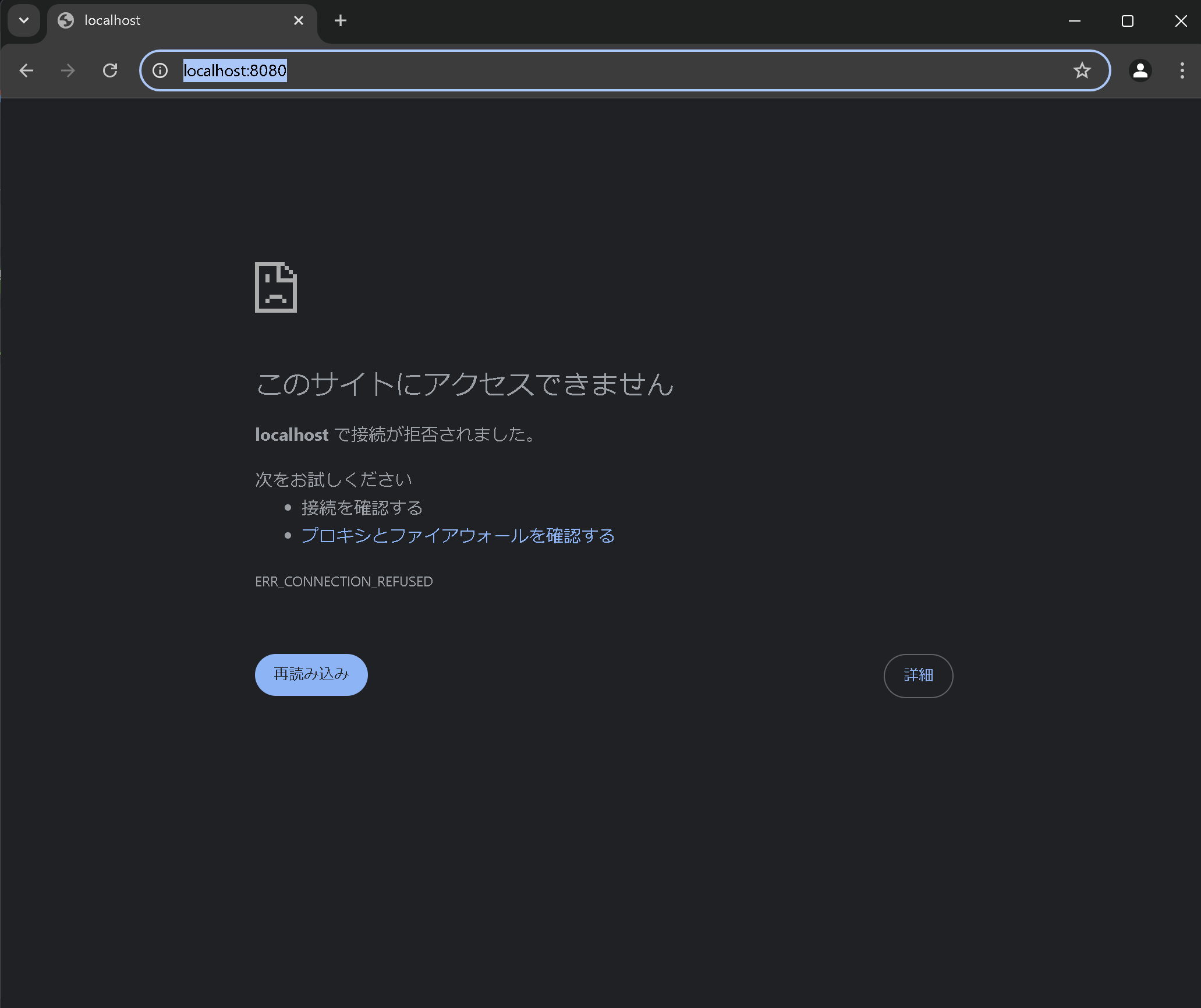Click the reload page icon
1201x1008 pixels.
(x=110, y=70)
